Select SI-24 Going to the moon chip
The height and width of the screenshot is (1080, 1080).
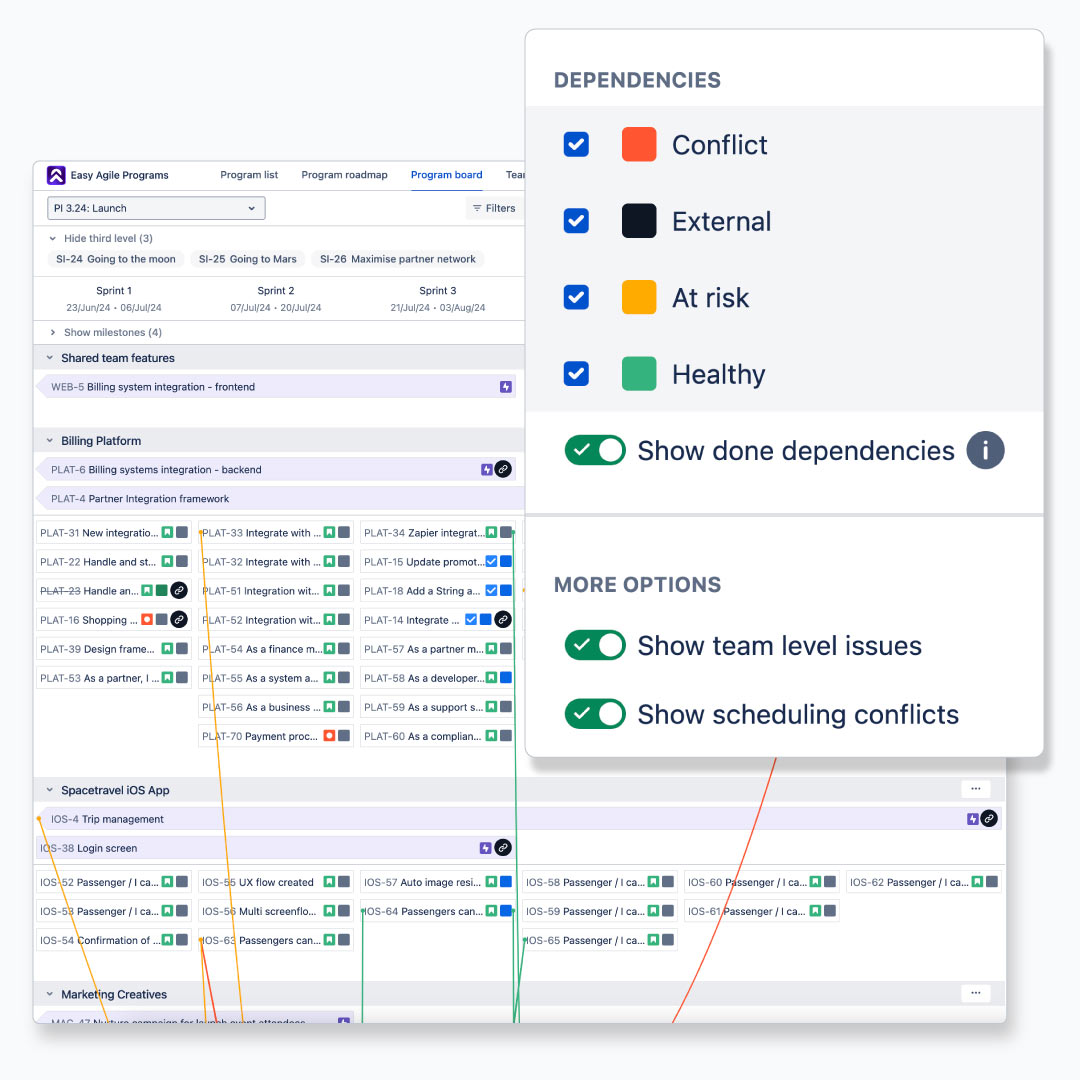click(116, 259)
